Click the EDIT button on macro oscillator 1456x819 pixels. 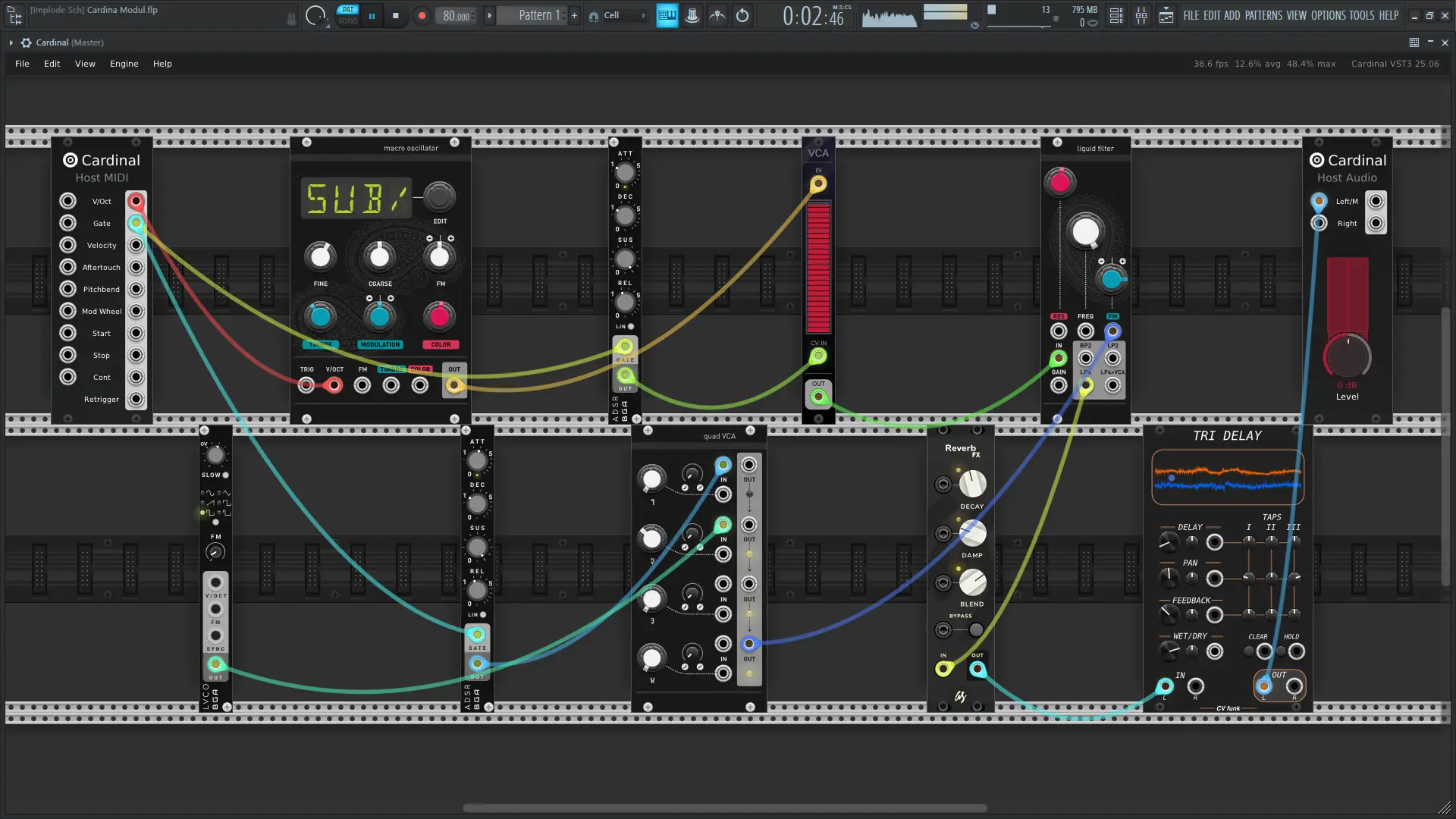439,198
